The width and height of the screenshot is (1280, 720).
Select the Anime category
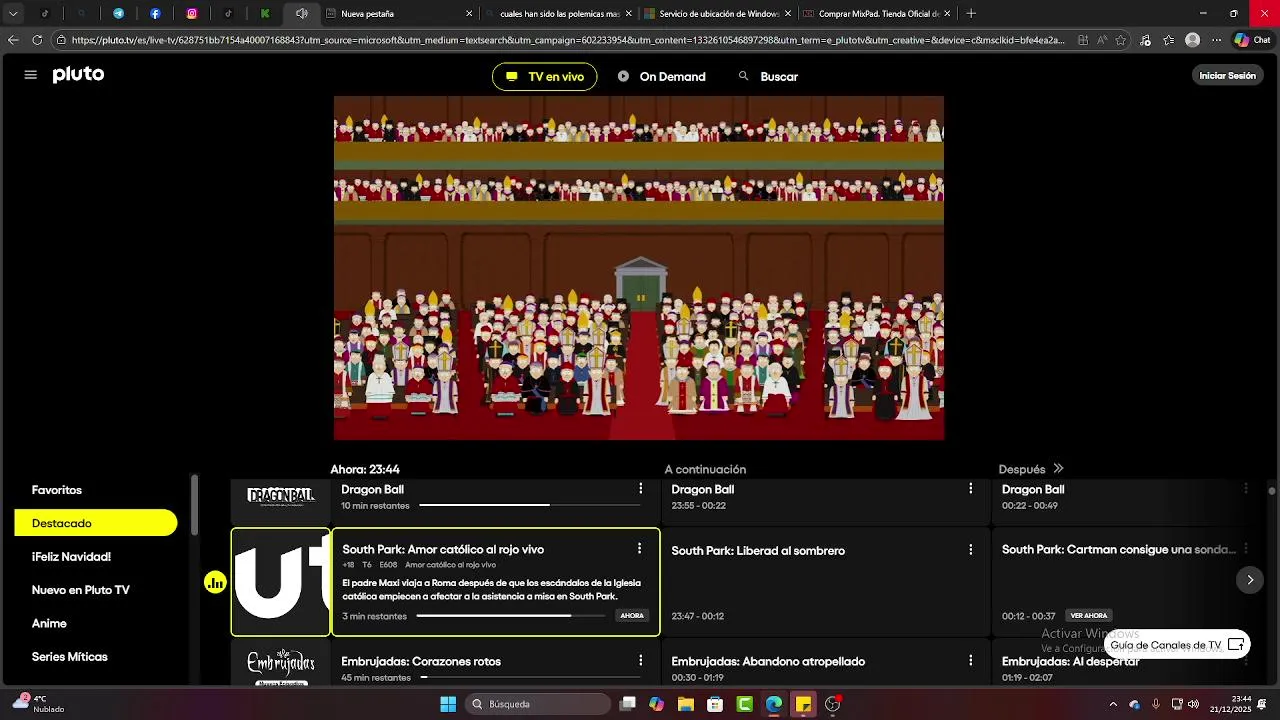[x=49, y=623]
